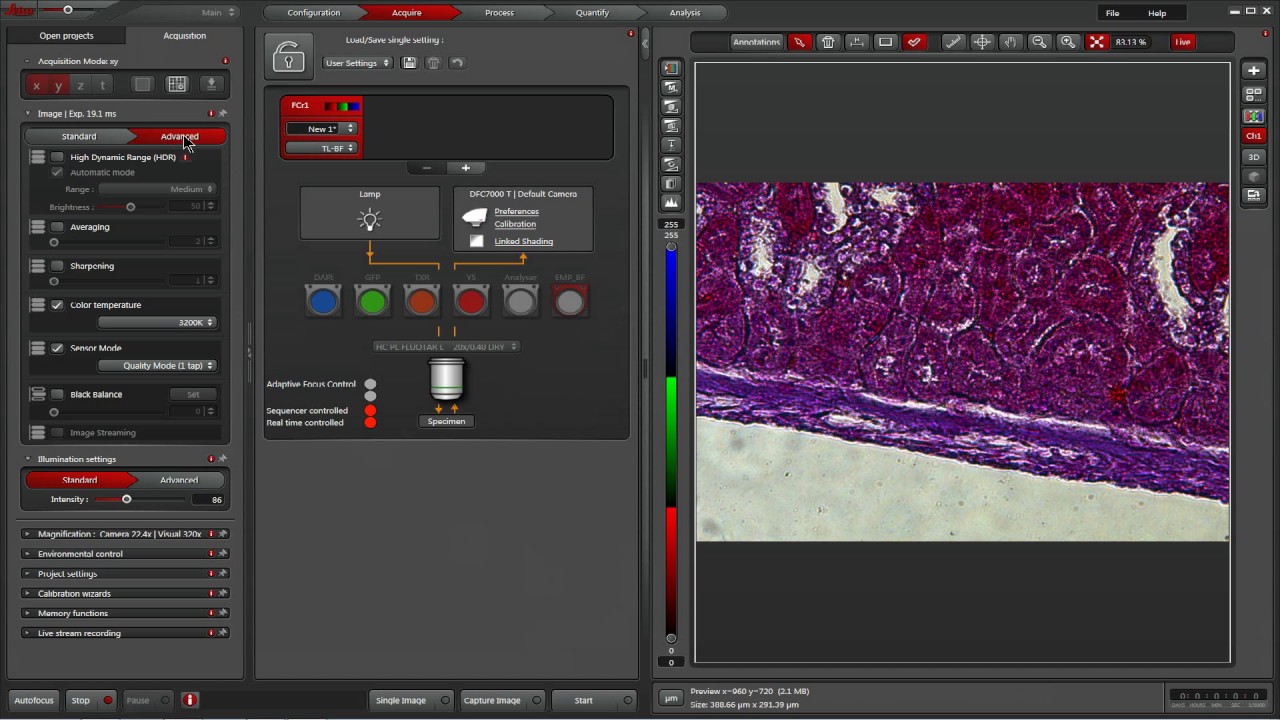This screenshot has height=720, width=1280.
Task: Click the blue DAPI filter cube button
Action: (x=323, y=300)
